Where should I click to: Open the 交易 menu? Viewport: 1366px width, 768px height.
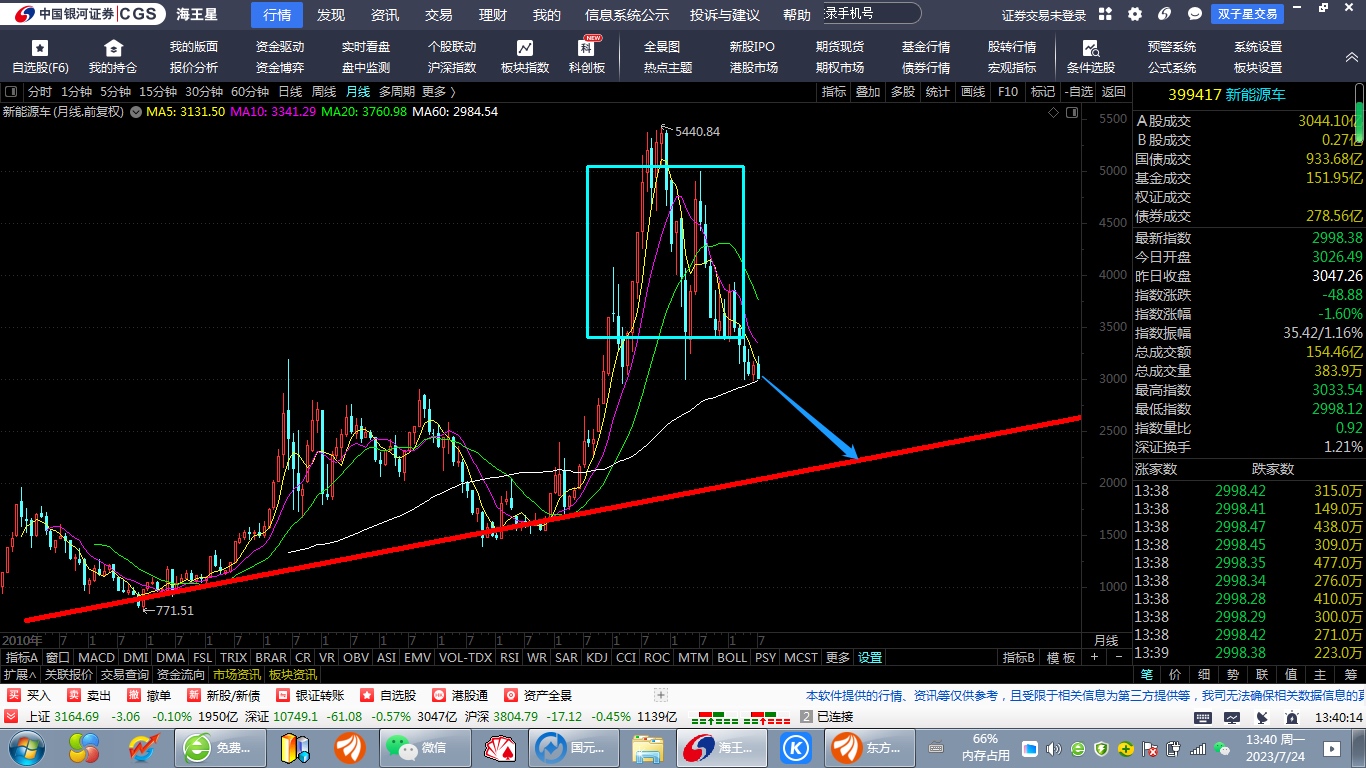coord(439,15)
